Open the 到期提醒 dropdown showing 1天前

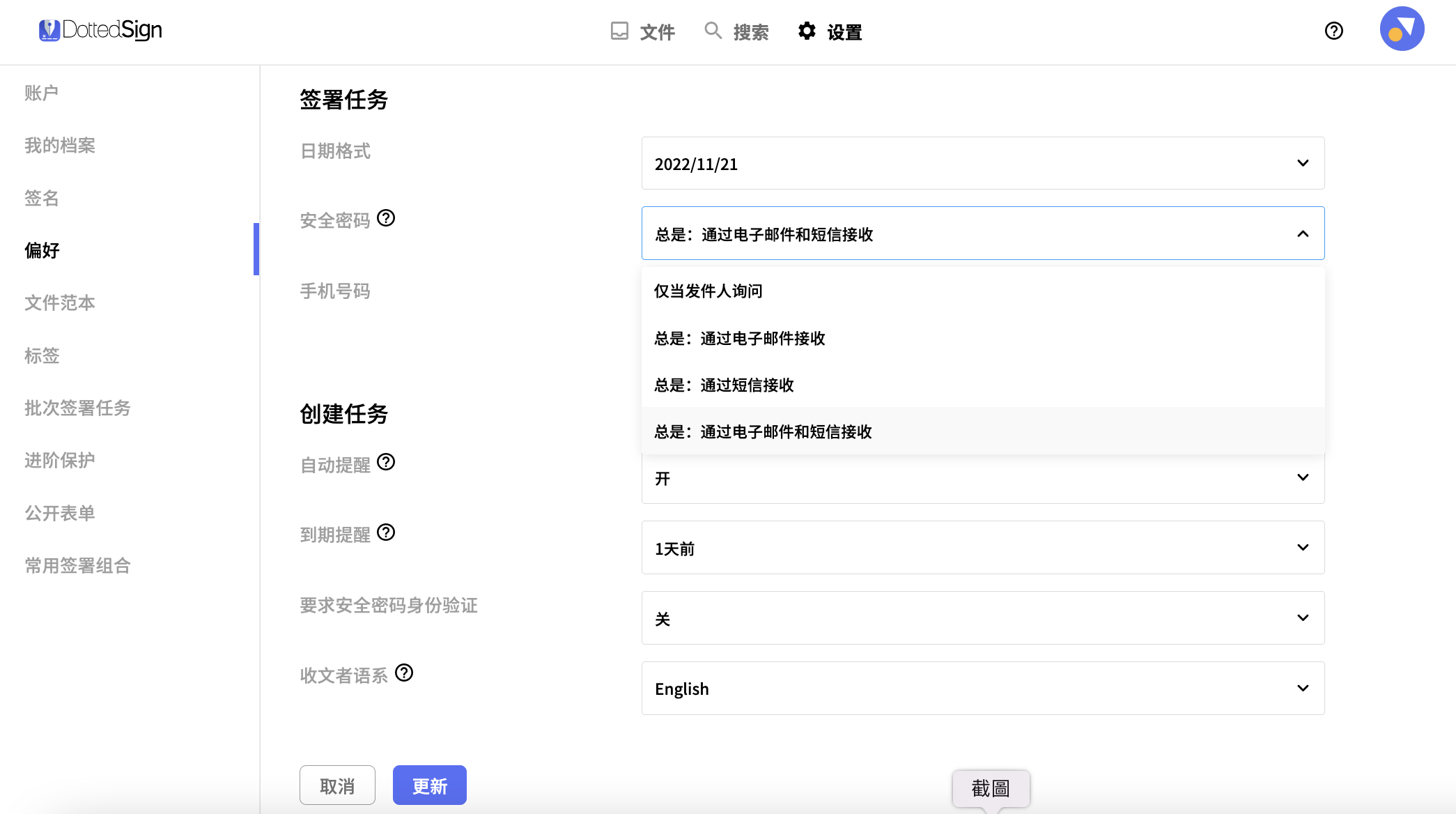[983, 548]
